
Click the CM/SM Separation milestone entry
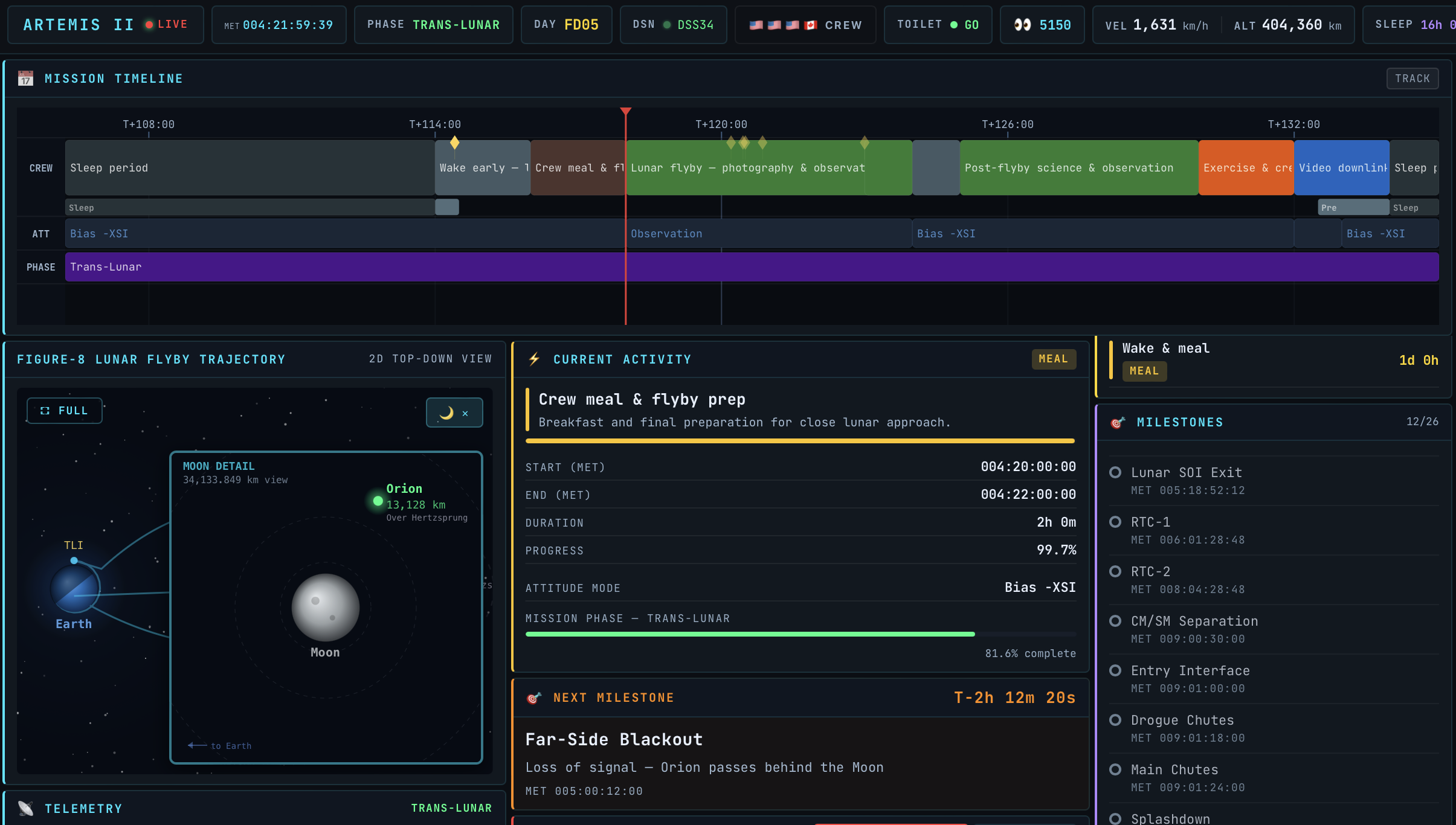point(1194,621)
